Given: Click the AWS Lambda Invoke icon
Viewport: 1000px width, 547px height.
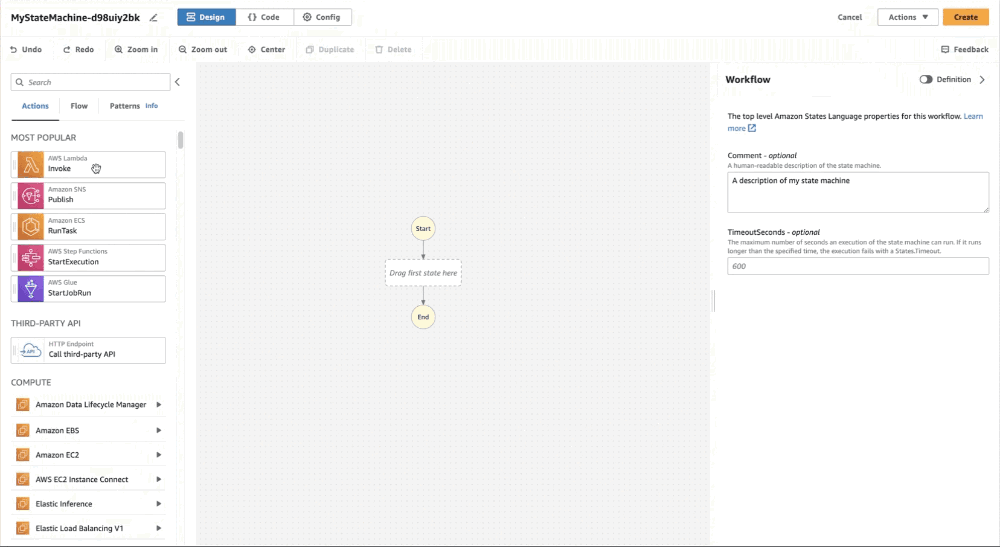Looking at the screenshot, I should coord(31,164).
